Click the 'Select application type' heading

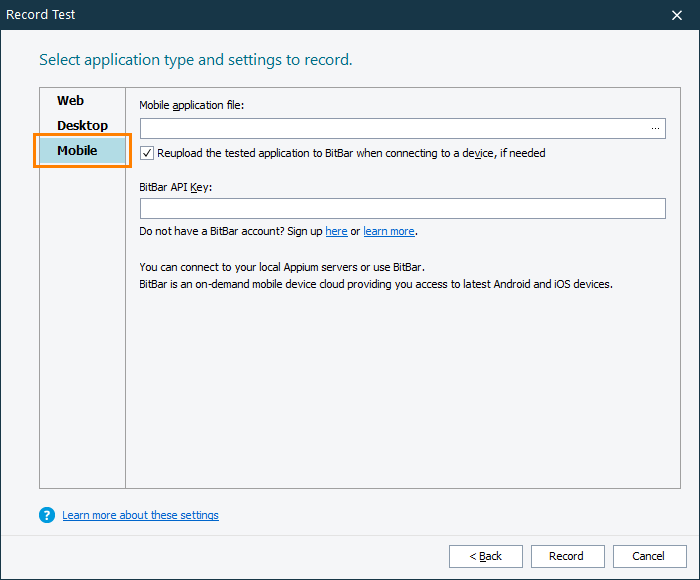pos(195,60)
